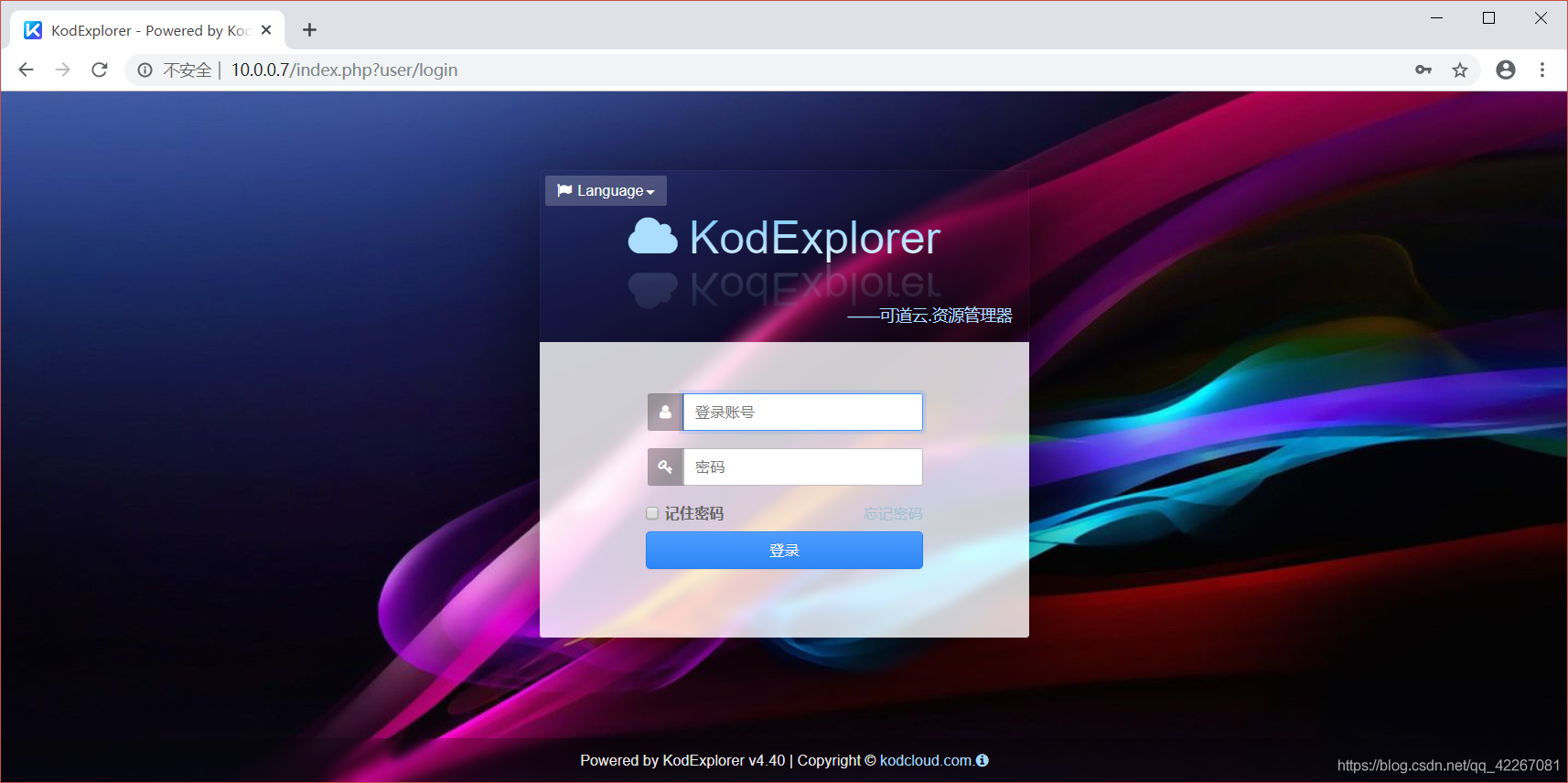
Task: Select the KodExplorer browser tab
Action: point(148,30)
